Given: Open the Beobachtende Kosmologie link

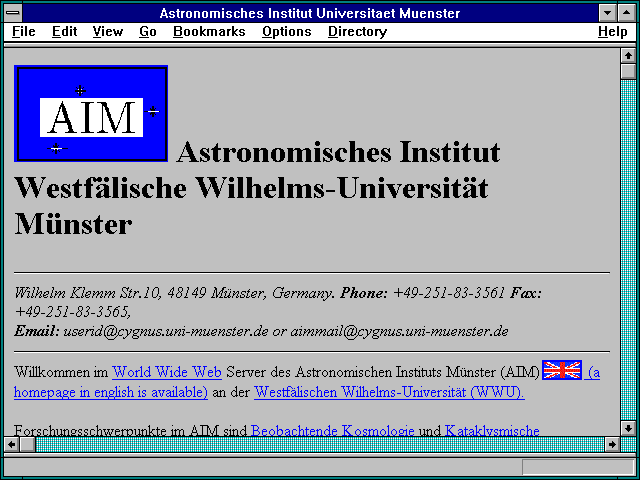Looking at the screenshot, I should [333, 430].
